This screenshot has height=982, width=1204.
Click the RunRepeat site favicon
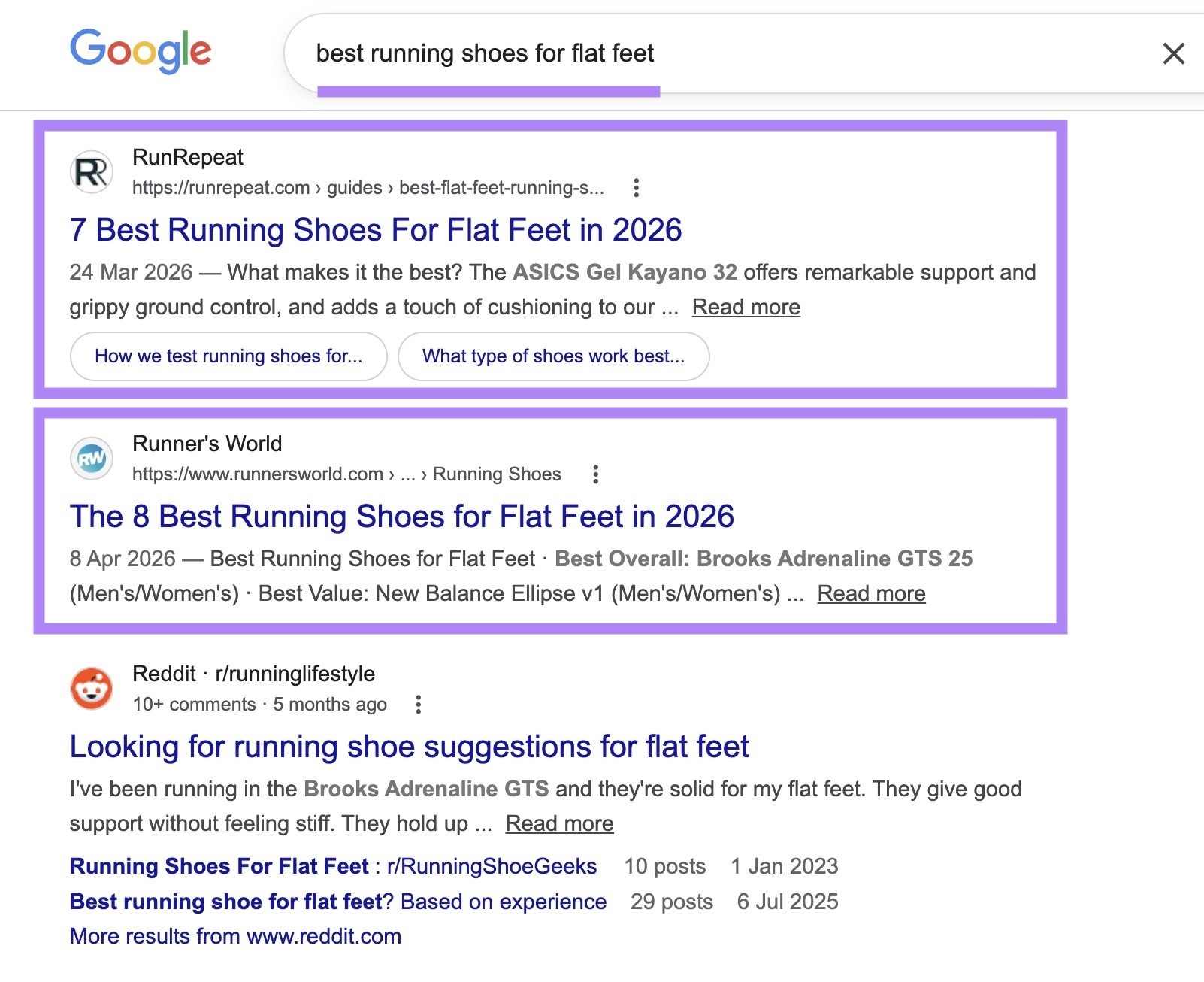[90, 171]
